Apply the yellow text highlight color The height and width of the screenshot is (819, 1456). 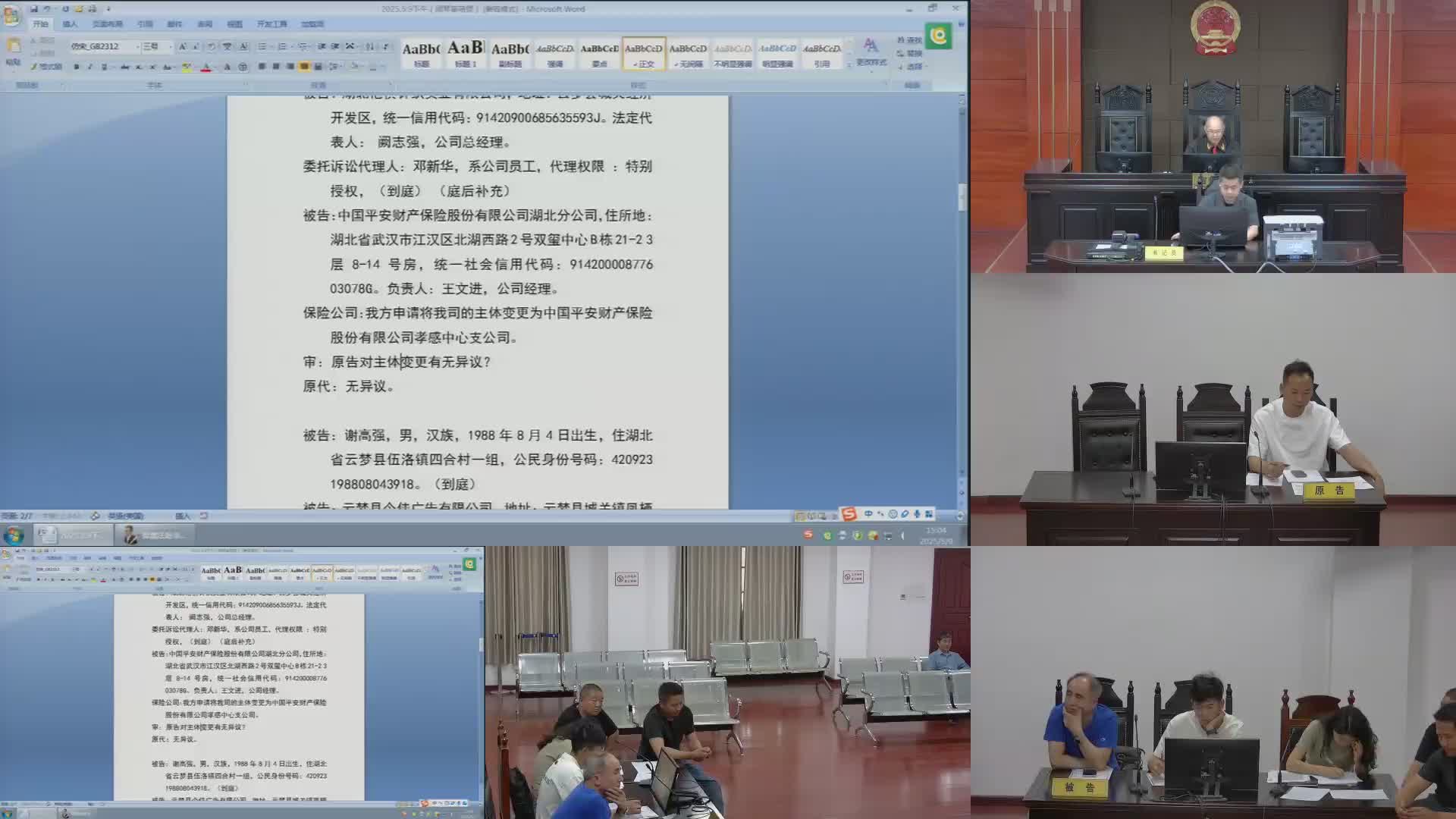[187, 67]
